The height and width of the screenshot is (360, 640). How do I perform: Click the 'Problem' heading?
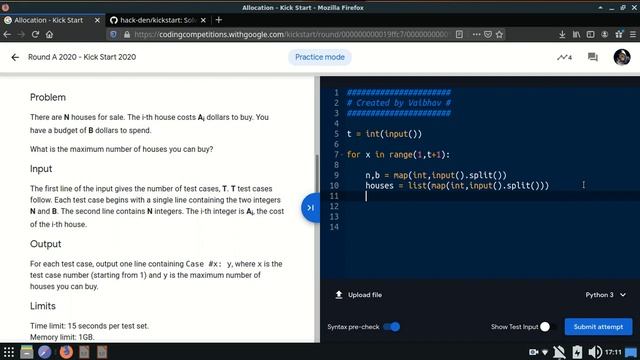48,97
